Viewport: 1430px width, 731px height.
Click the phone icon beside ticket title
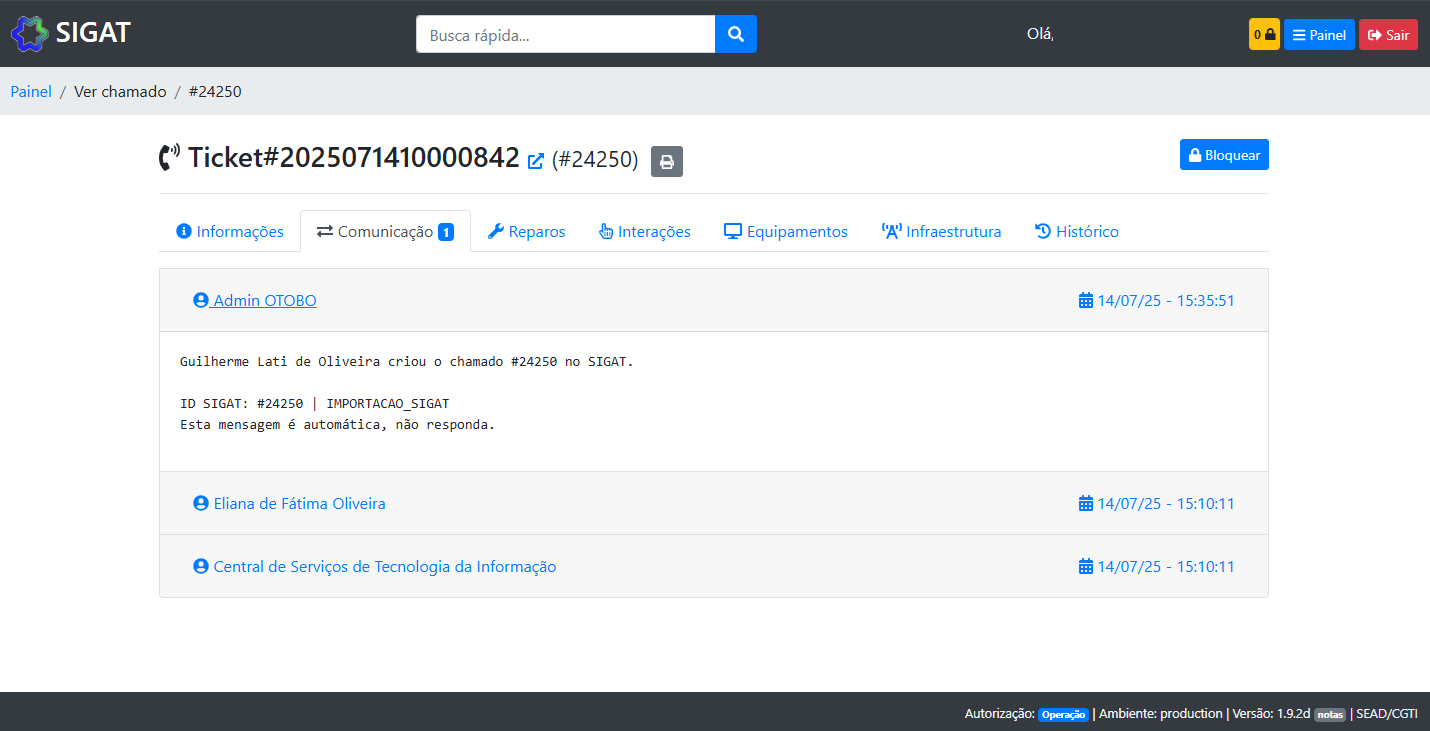[169, 157]
